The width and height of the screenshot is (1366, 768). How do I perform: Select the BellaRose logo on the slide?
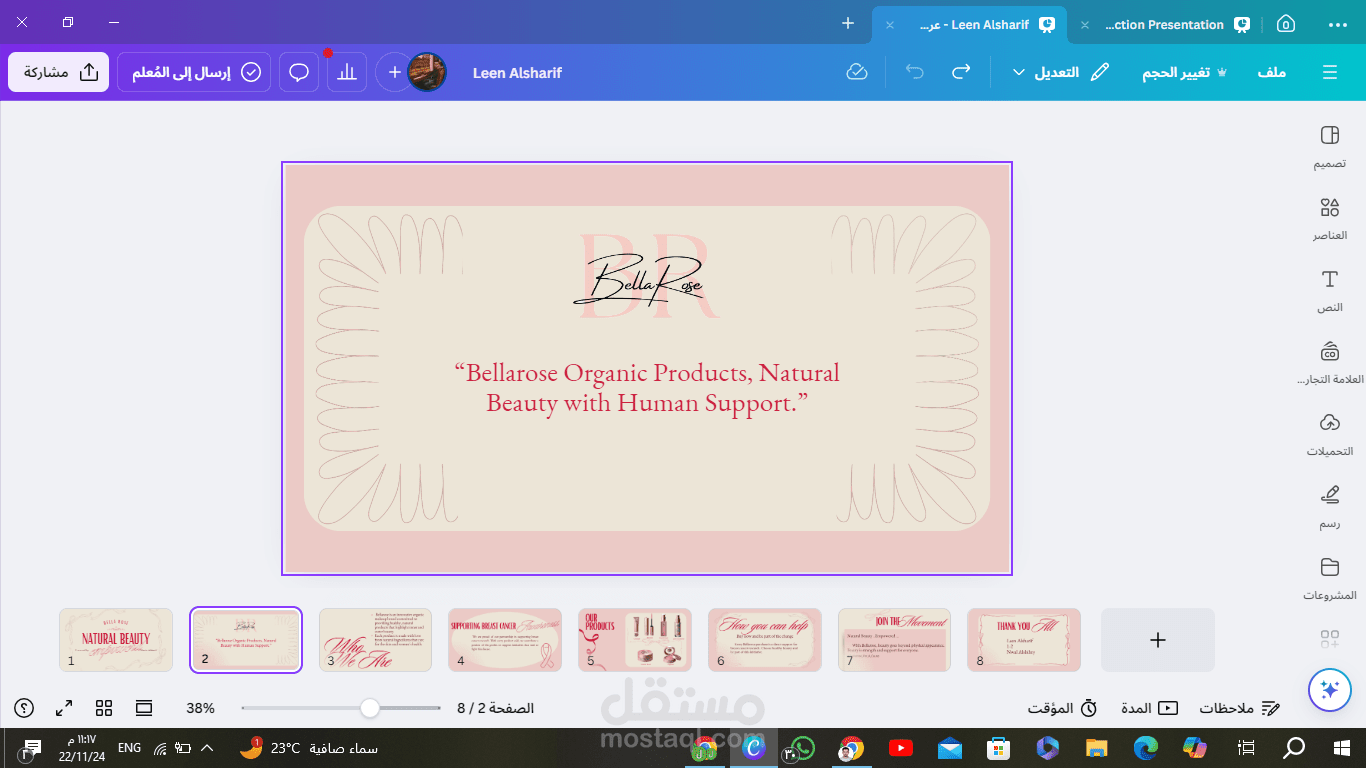(x=647, y=277)
